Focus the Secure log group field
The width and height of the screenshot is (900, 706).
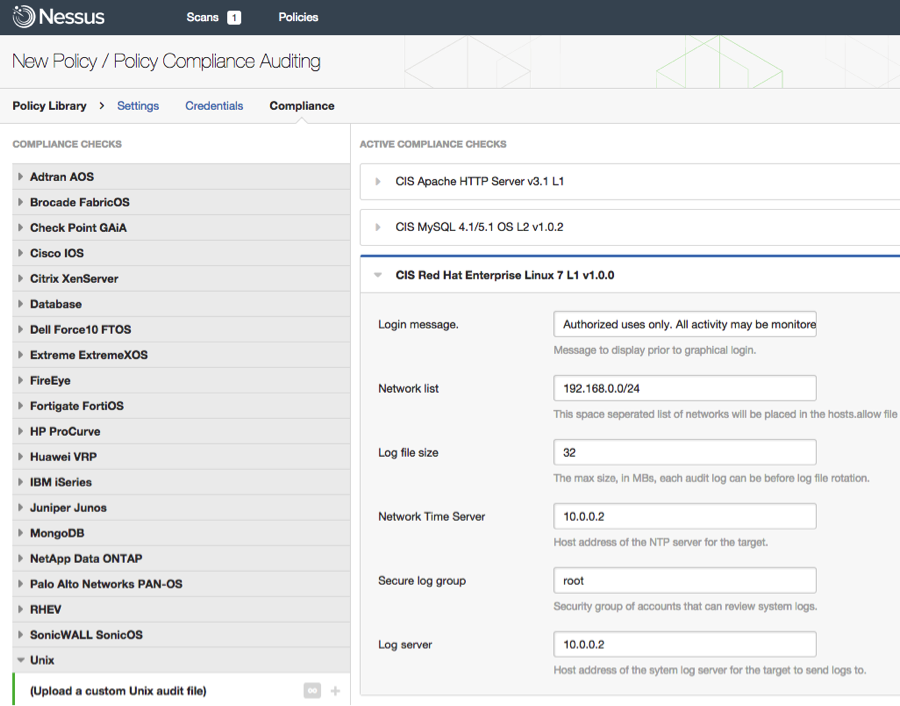pos(685,580)
